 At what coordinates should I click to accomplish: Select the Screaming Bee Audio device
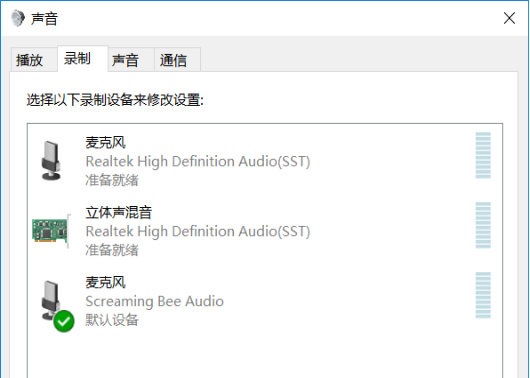click(x=265, y=301)
